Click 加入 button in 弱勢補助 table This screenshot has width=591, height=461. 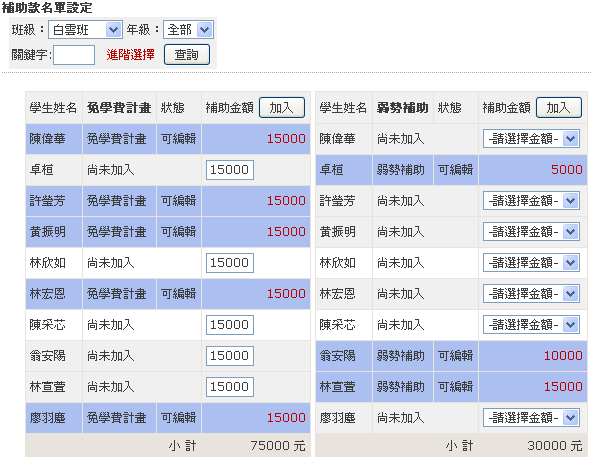(559, 108)
